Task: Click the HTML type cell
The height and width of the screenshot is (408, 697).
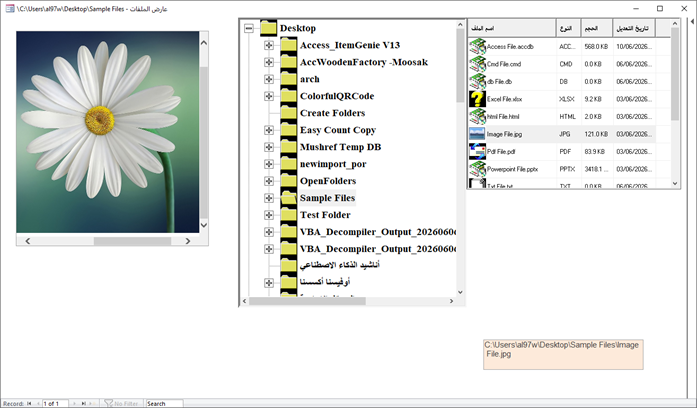Action: pyautogui.click(x=567, y=116)
